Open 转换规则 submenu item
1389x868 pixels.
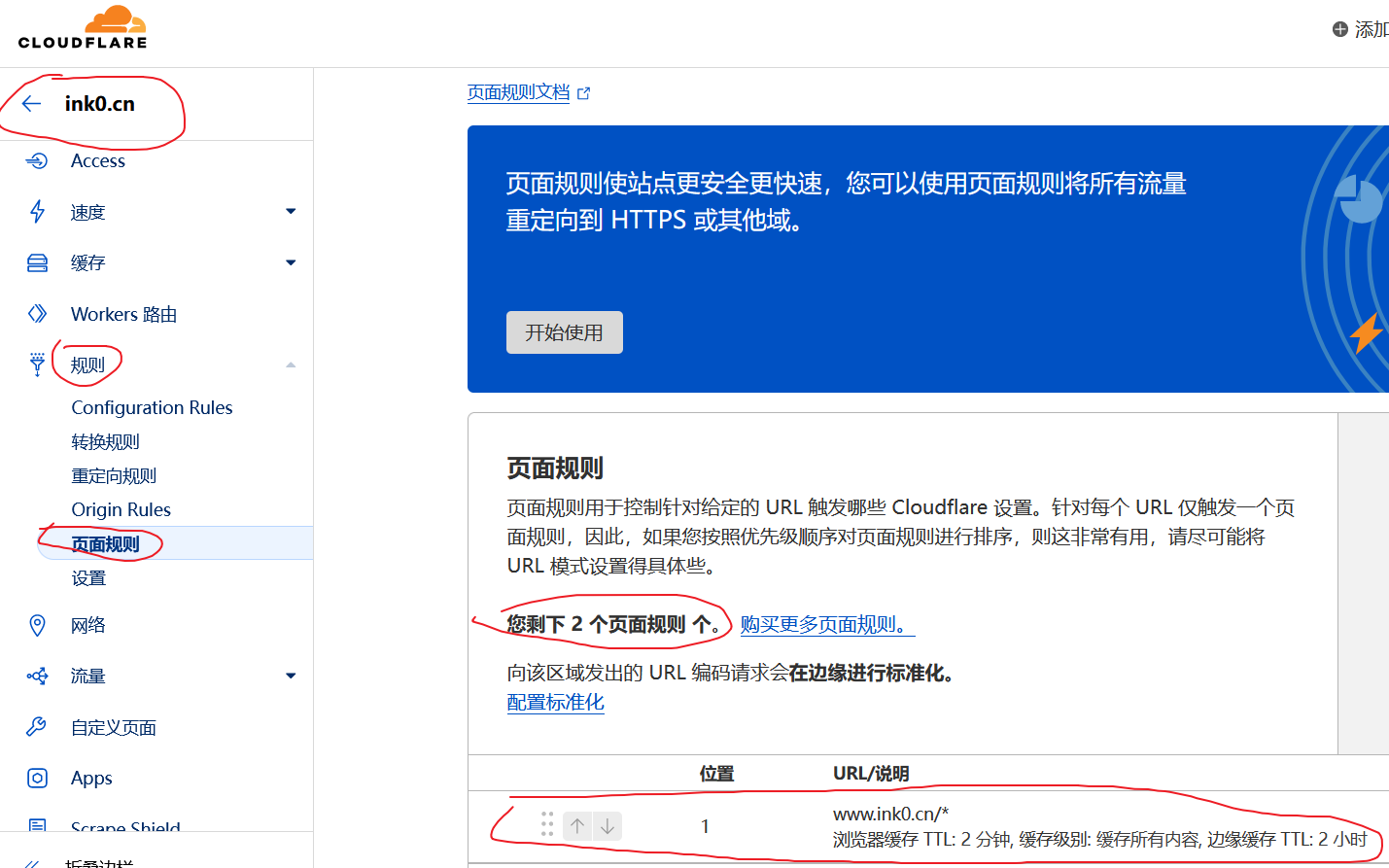tap(105, 442)
